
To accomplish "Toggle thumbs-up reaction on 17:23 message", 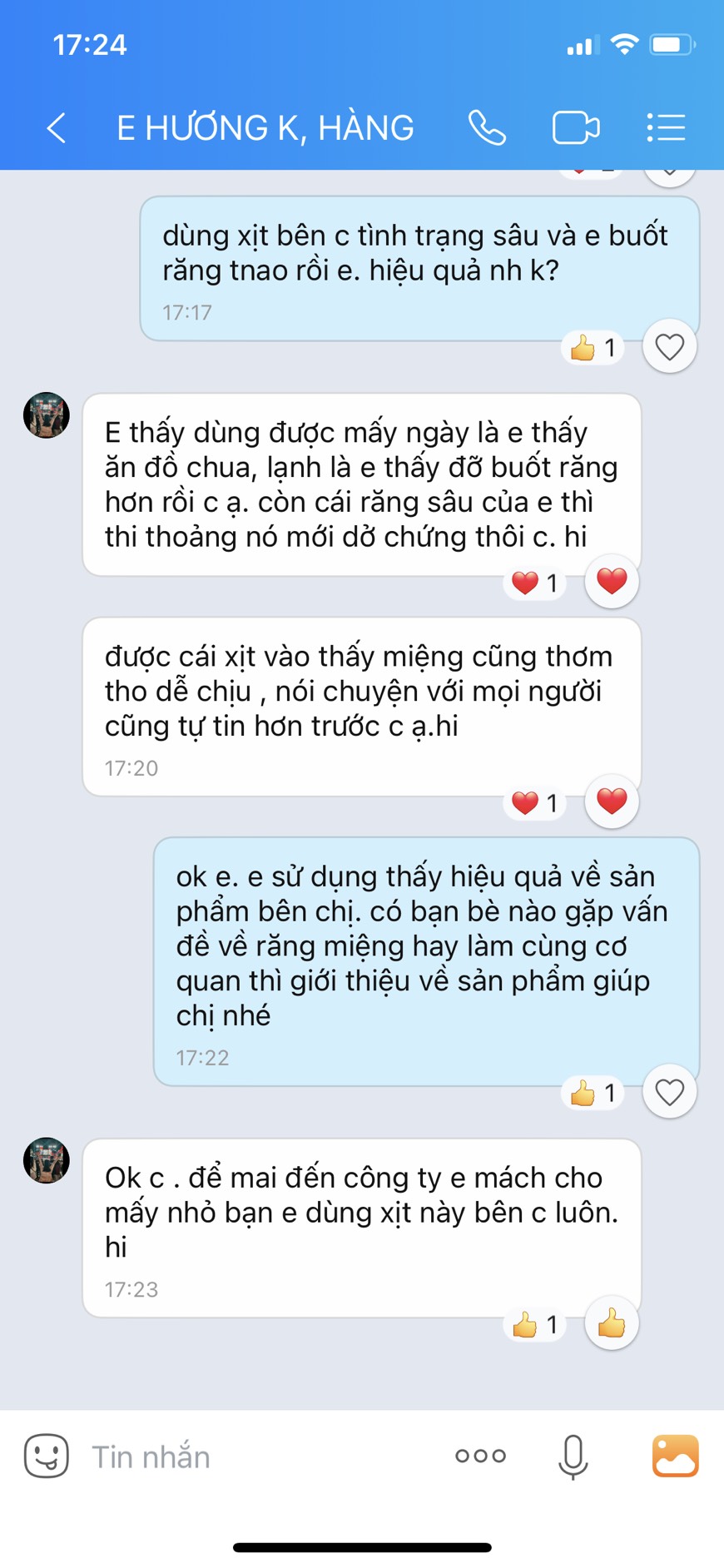I will click(612, 1322).
